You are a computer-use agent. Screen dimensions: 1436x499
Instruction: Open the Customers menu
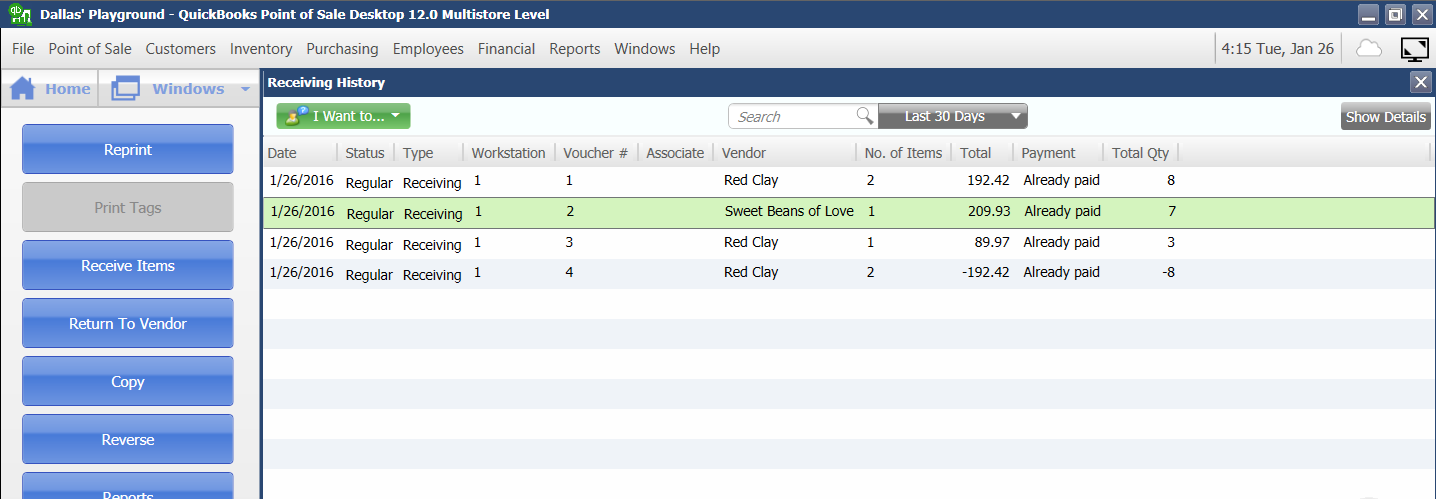(x=181, y=49)
